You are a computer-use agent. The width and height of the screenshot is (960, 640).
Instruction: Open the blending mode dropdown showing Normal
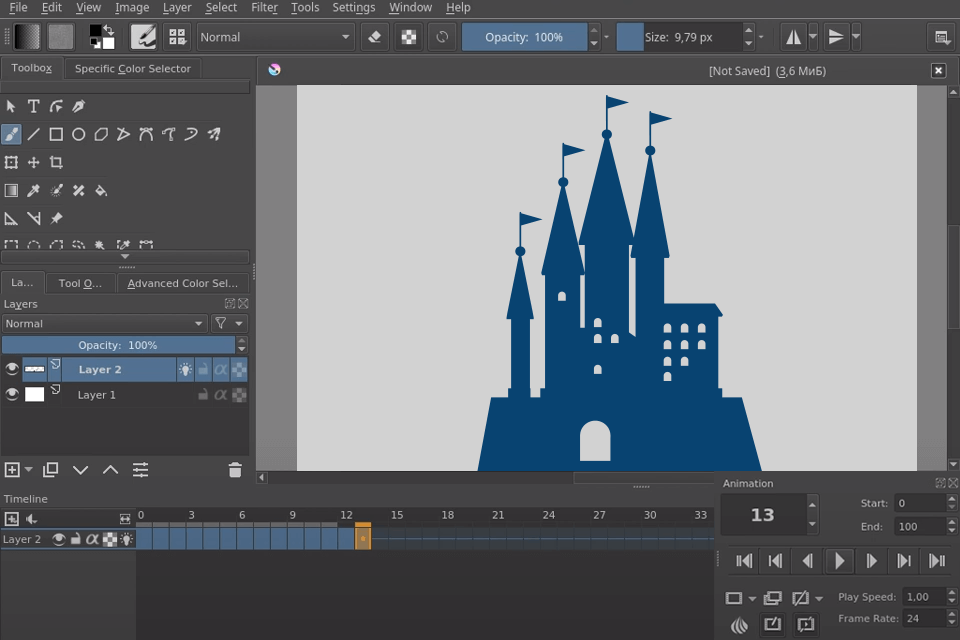click(x=105, y=323)
